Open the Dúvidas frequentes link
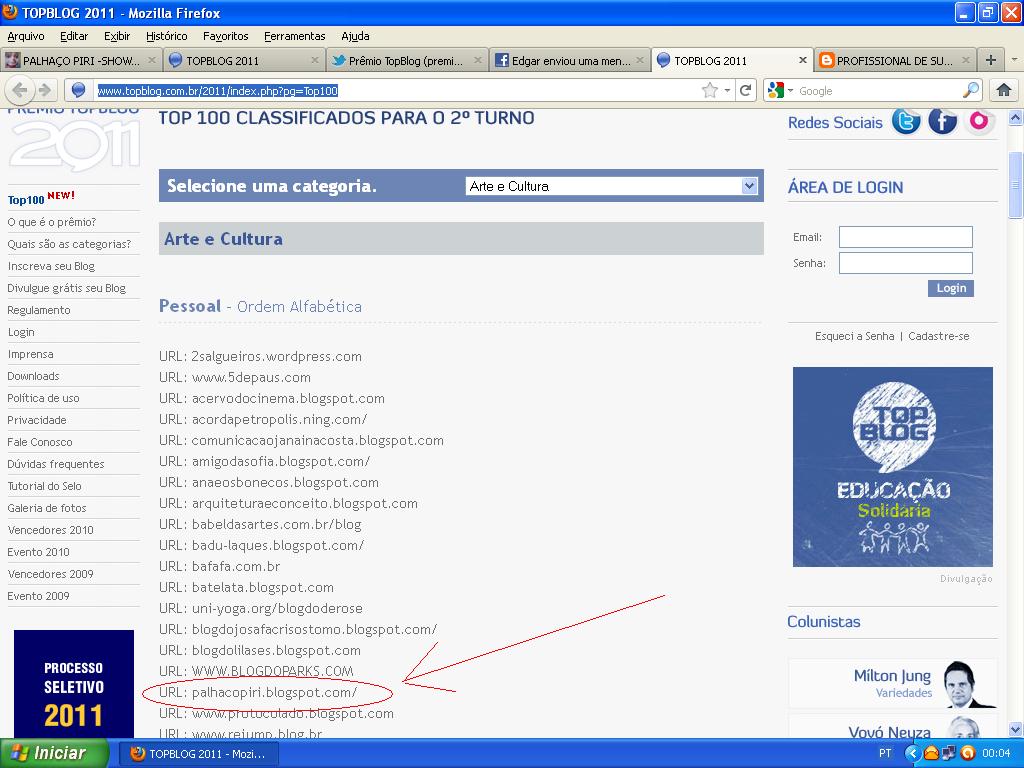 point(56,464)
